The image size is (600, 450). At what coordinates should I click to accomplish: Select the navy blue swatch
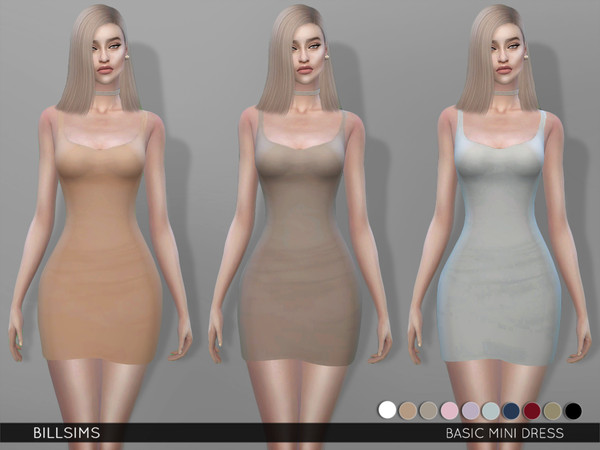510,410
